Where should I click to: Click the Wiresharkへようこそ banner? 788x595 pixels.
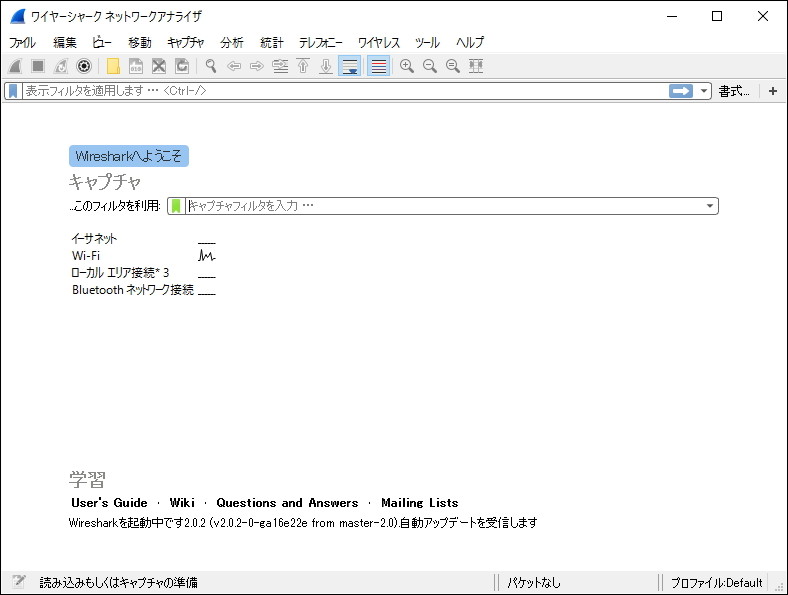coord(129,156)
